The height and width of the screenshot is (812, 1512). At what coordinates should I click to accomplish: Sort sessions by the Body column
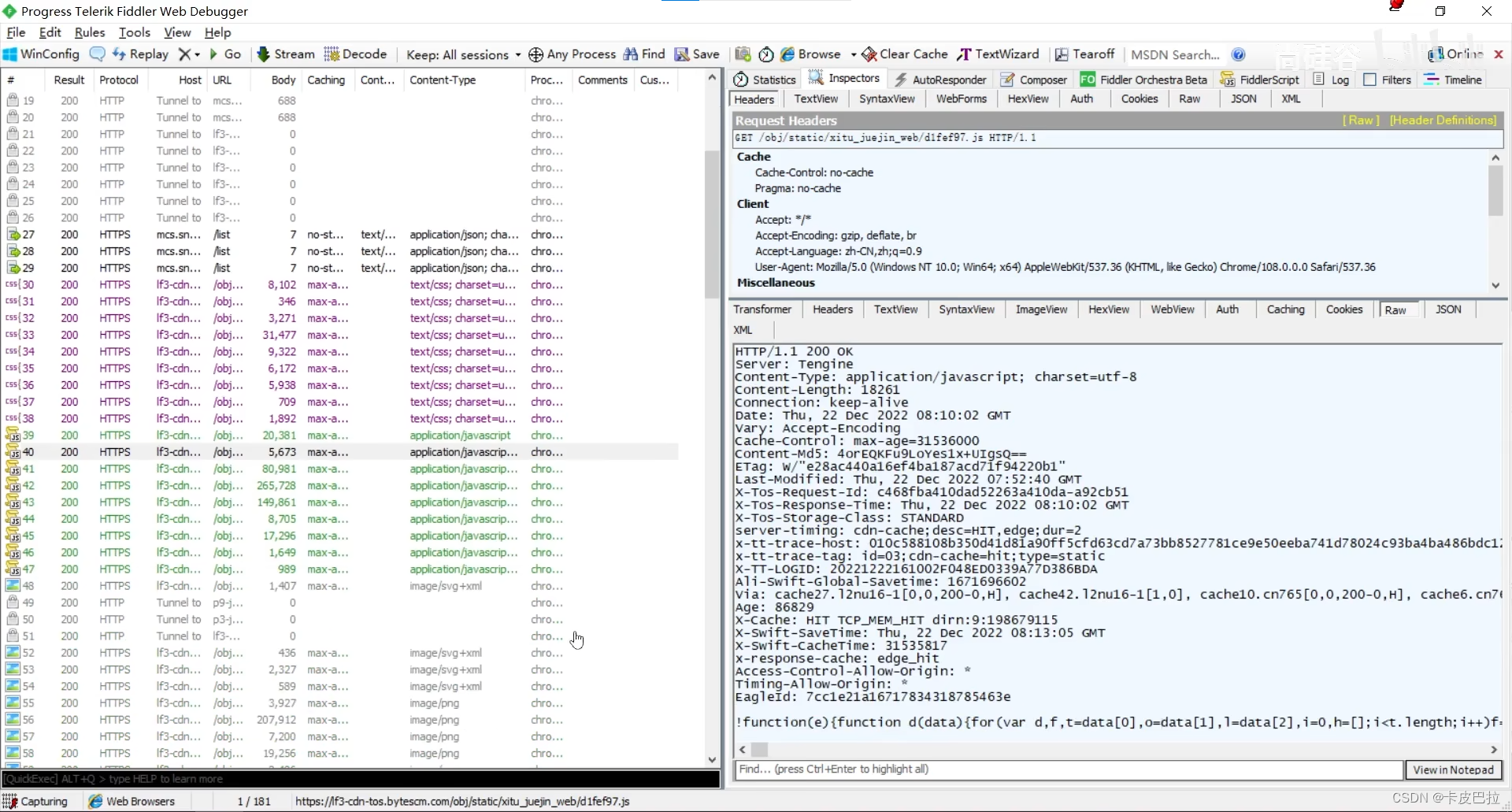click(283, 80)
